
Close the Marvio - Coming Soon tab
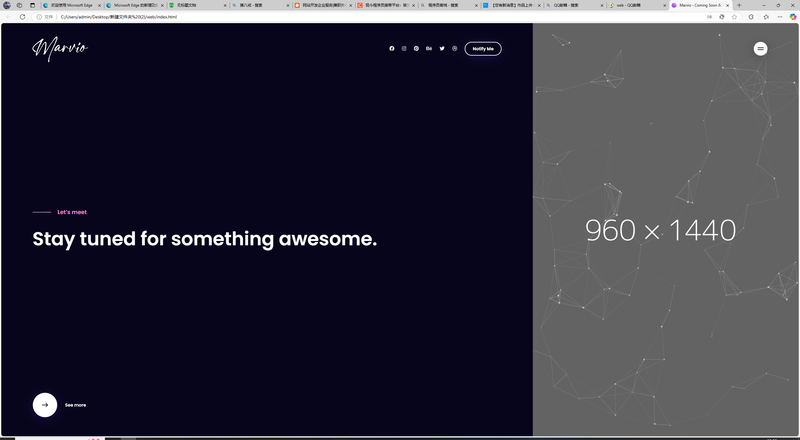[728, 5]
